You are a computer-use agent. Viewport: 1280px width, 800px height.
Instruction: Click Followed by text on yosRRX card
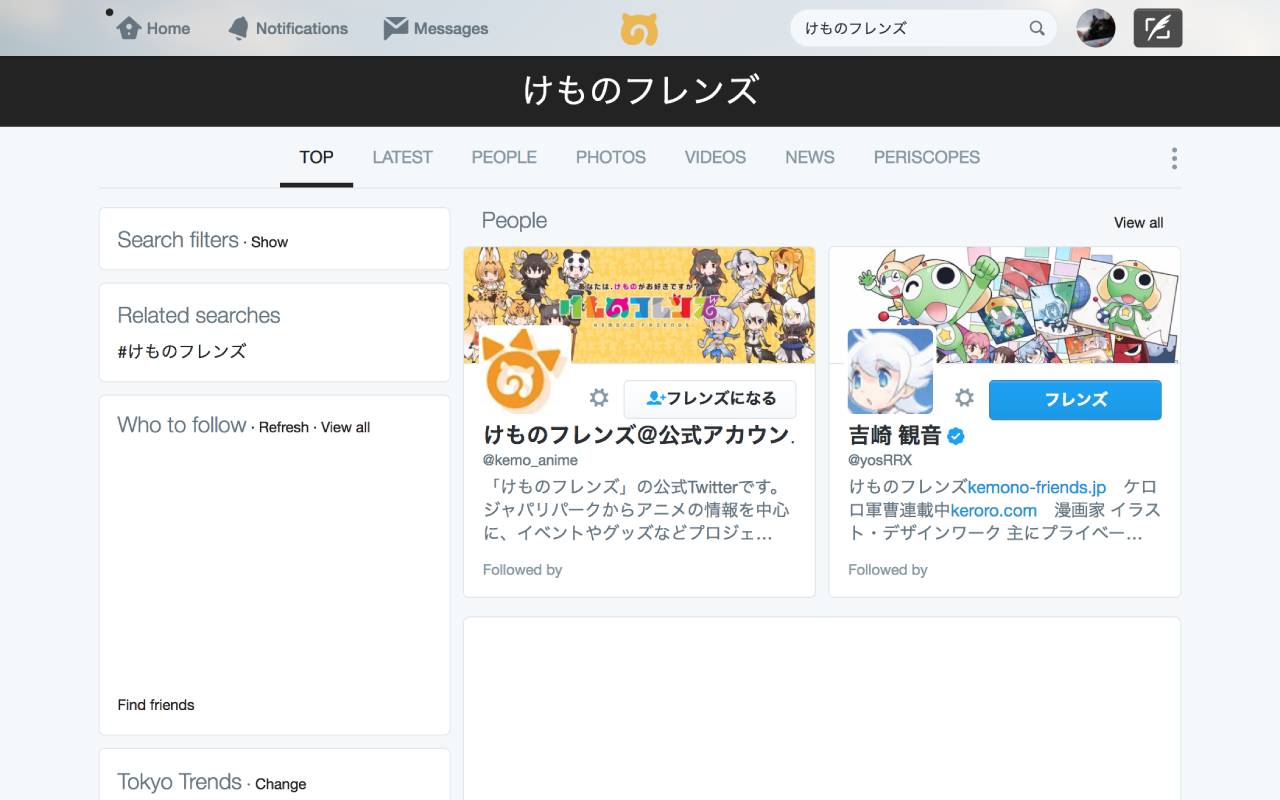[x=888, y=570]
